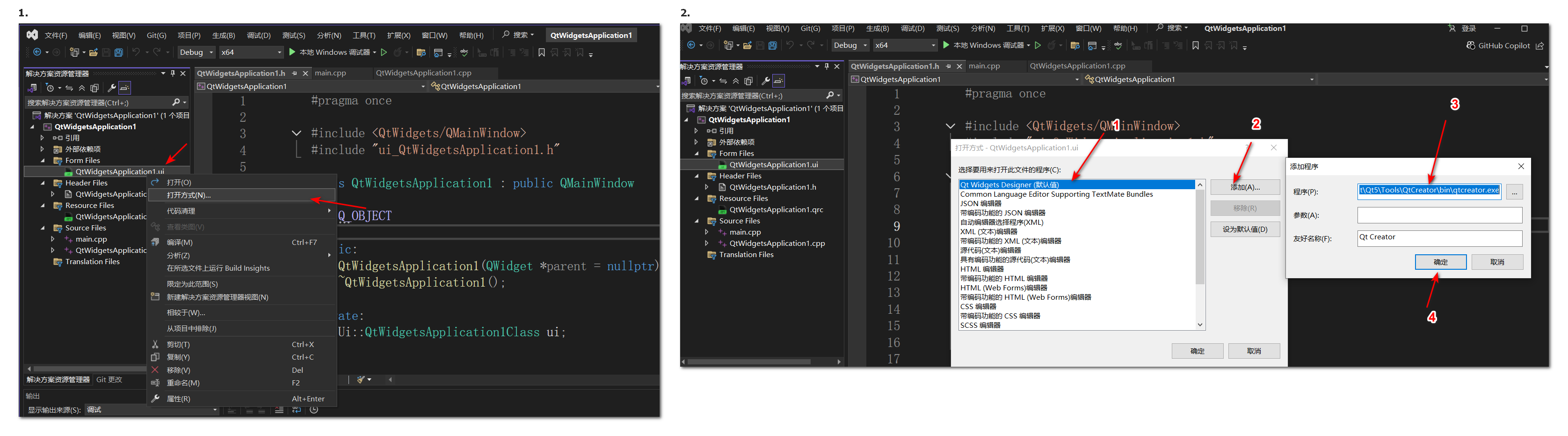Click 确定 at bottom of 打开方式 dialog

pyautogui.click(x=1198, y=351)
